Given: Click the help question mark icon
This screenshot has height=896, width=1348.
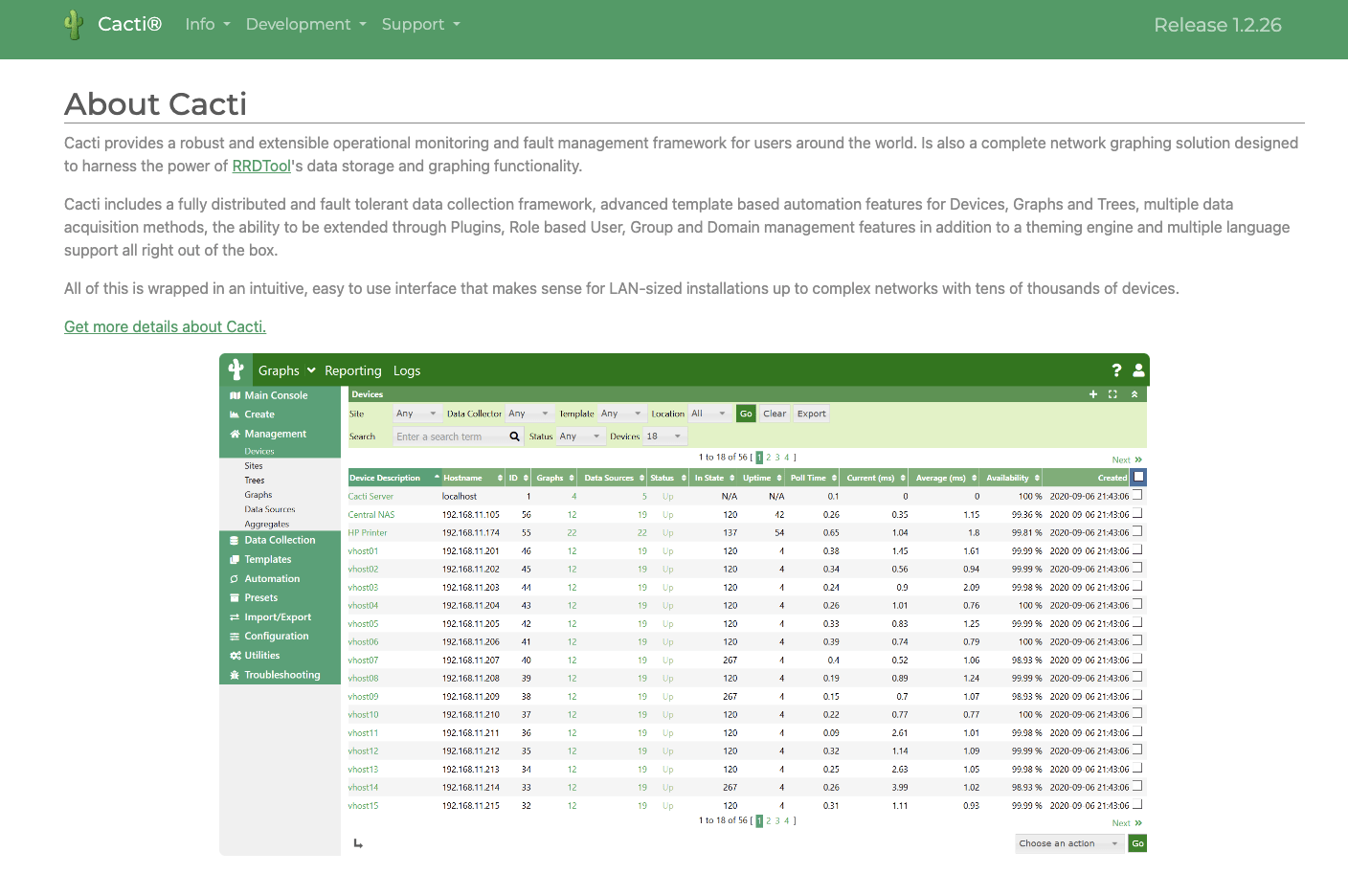Looking at the screenshot, I should [1116, 370].
